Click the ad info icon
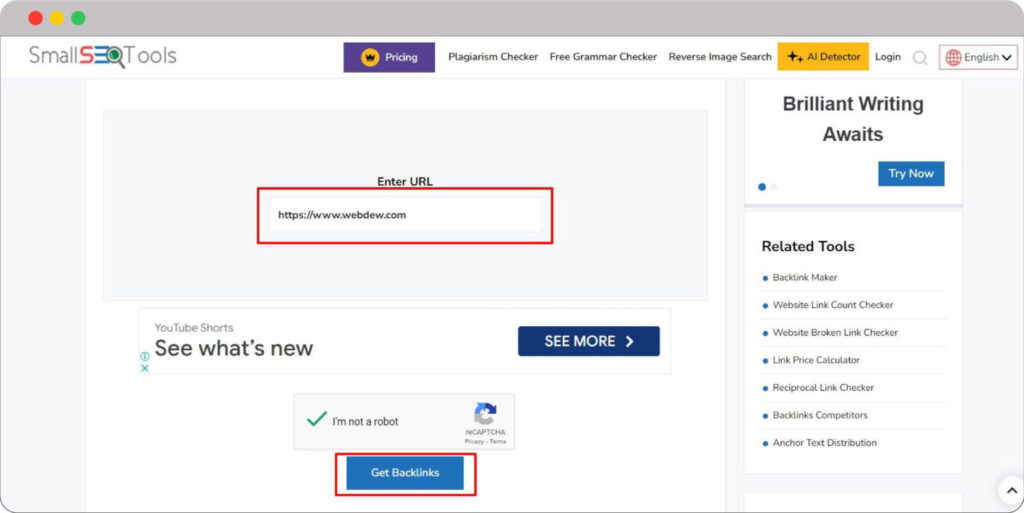 [145, 356]
